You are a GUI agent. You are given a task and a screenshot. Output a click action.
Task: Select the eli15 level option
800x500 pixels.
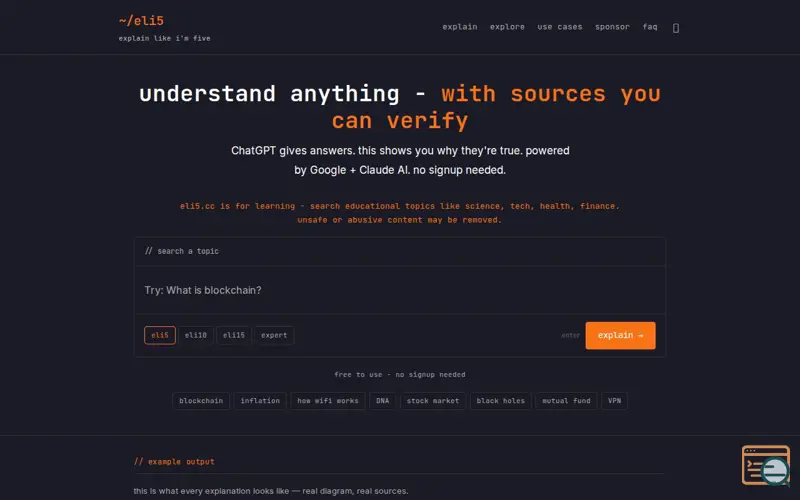[x=234, y=335]
